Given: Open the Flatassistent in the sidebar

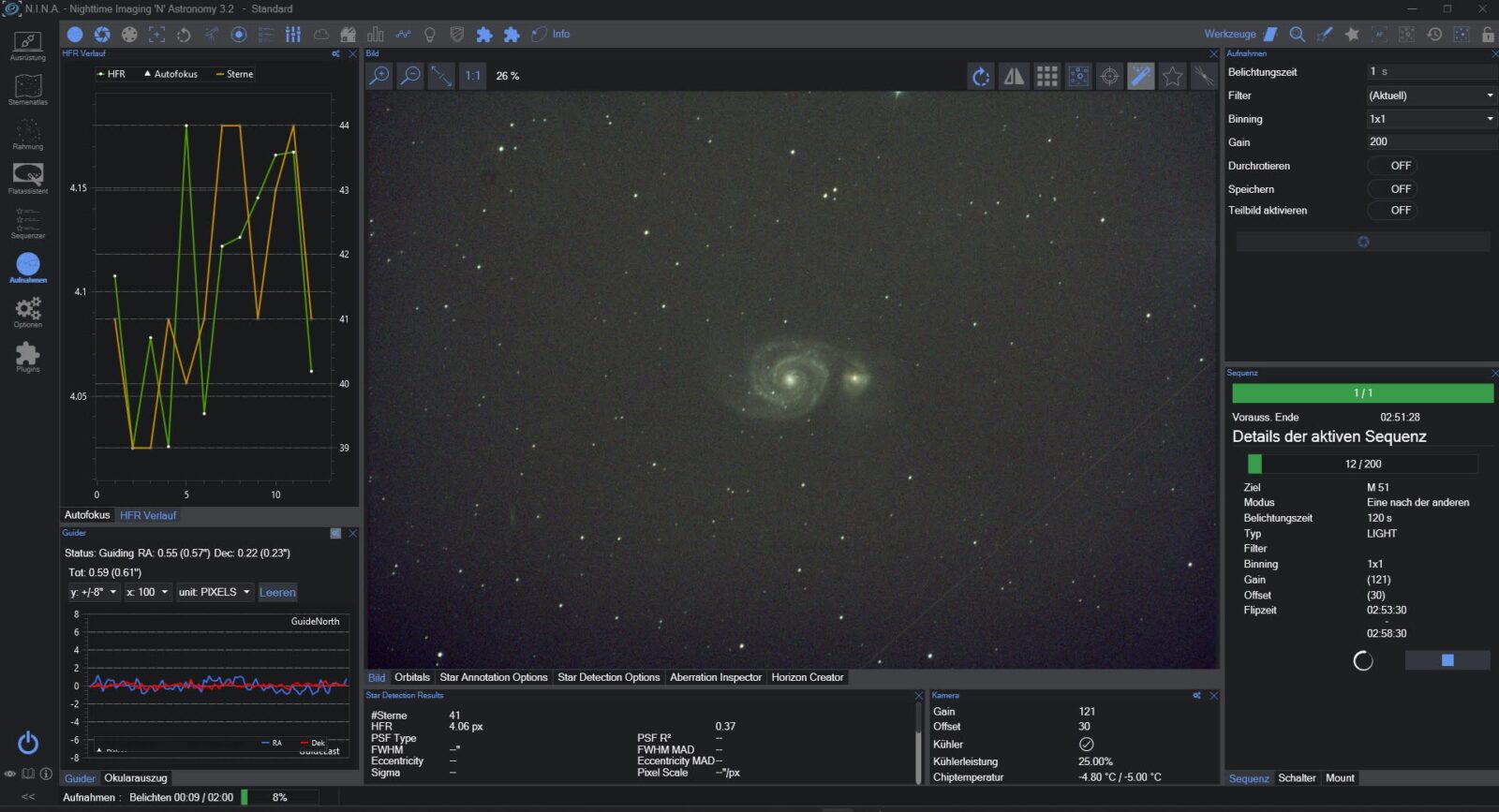Looking at the screenshot, I should click(27, 176).
